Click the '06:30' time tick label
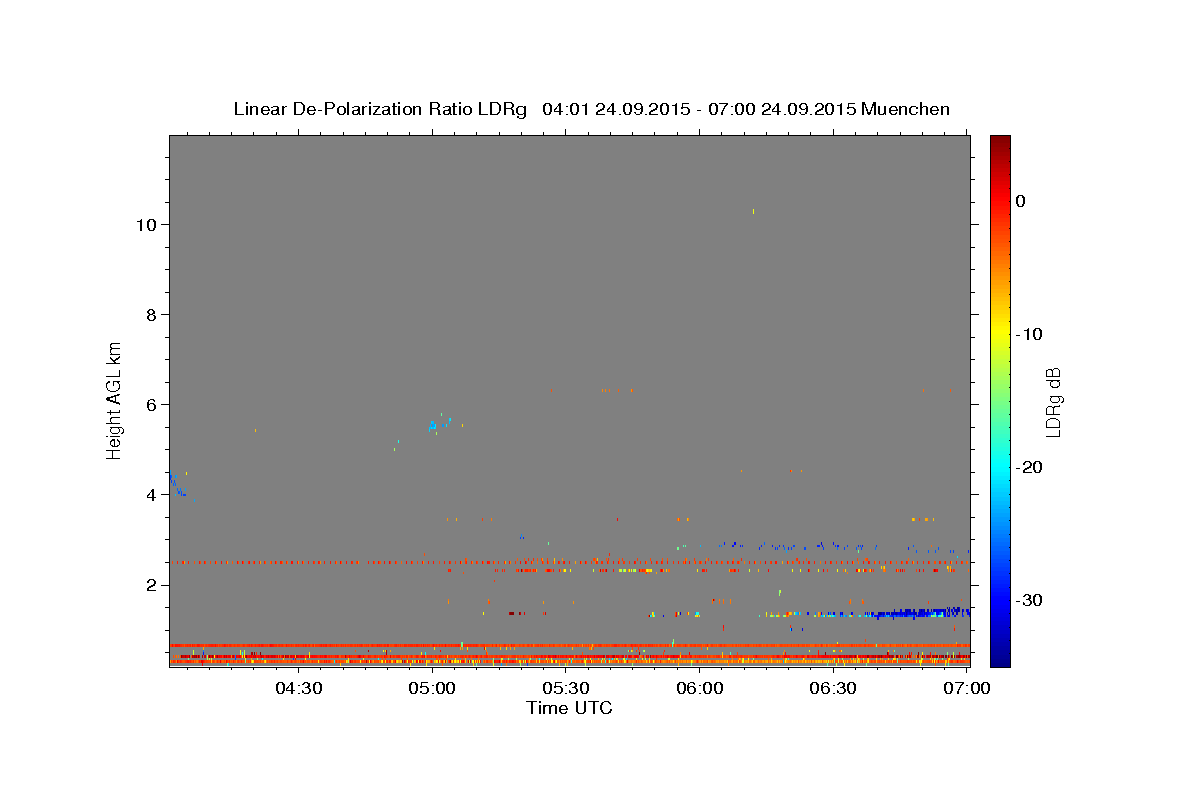Screen dimensions: 1200x800 (833, 688)
